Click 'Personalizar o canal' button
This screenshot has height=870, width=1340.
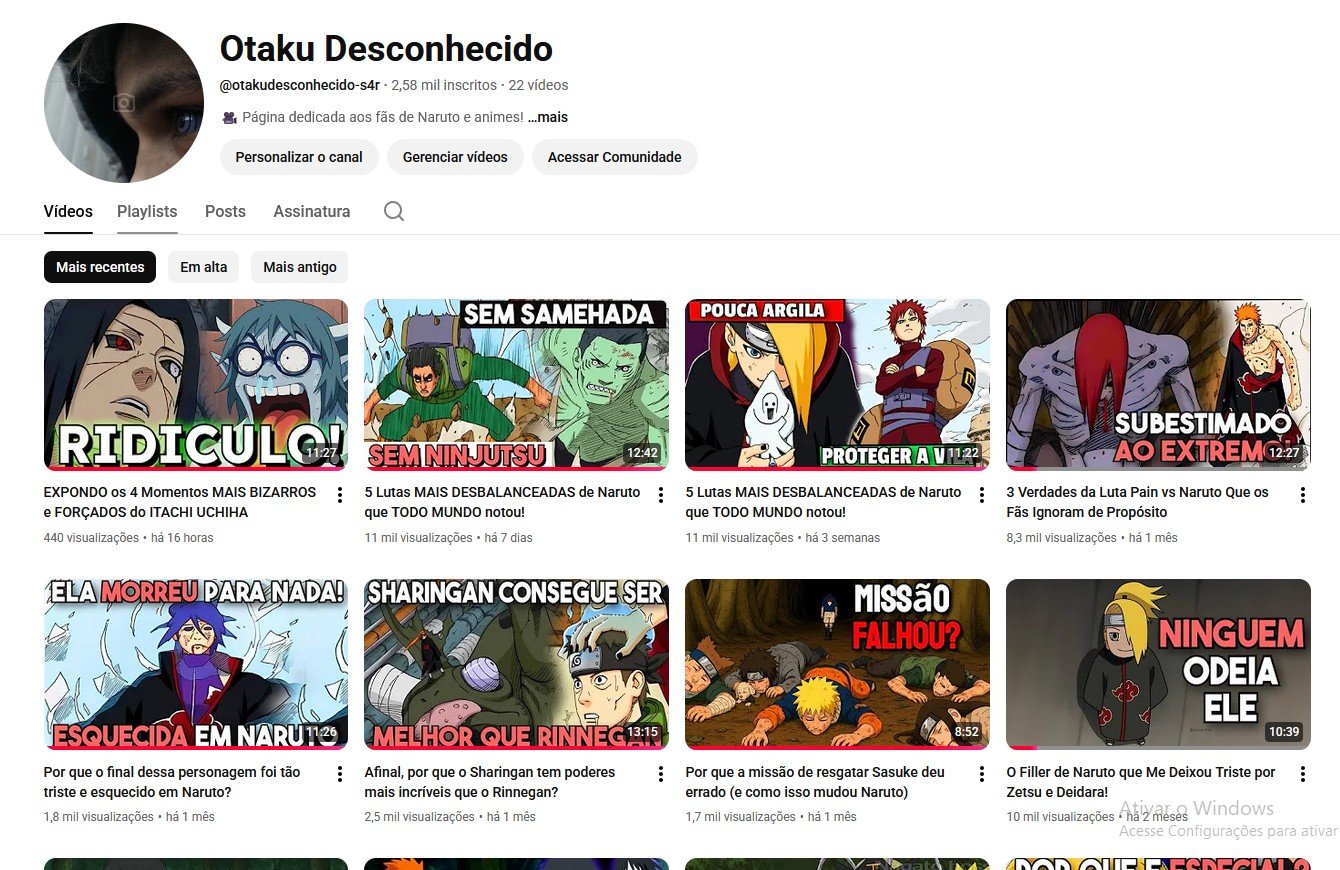pyautogui.click(x=299, y=157)
